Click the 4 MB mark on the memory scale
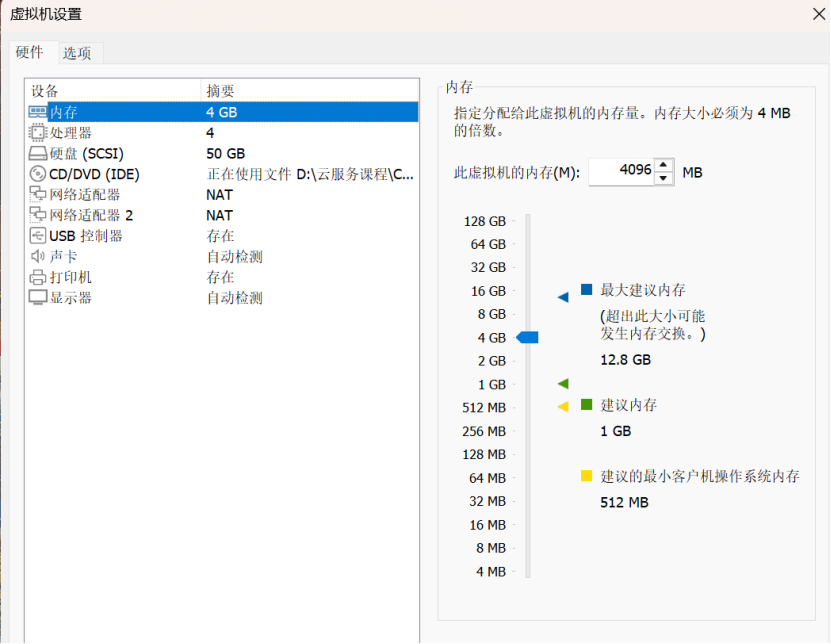Image resolution: width=831 pixels, height=644 pixels. tap(491, 572)
